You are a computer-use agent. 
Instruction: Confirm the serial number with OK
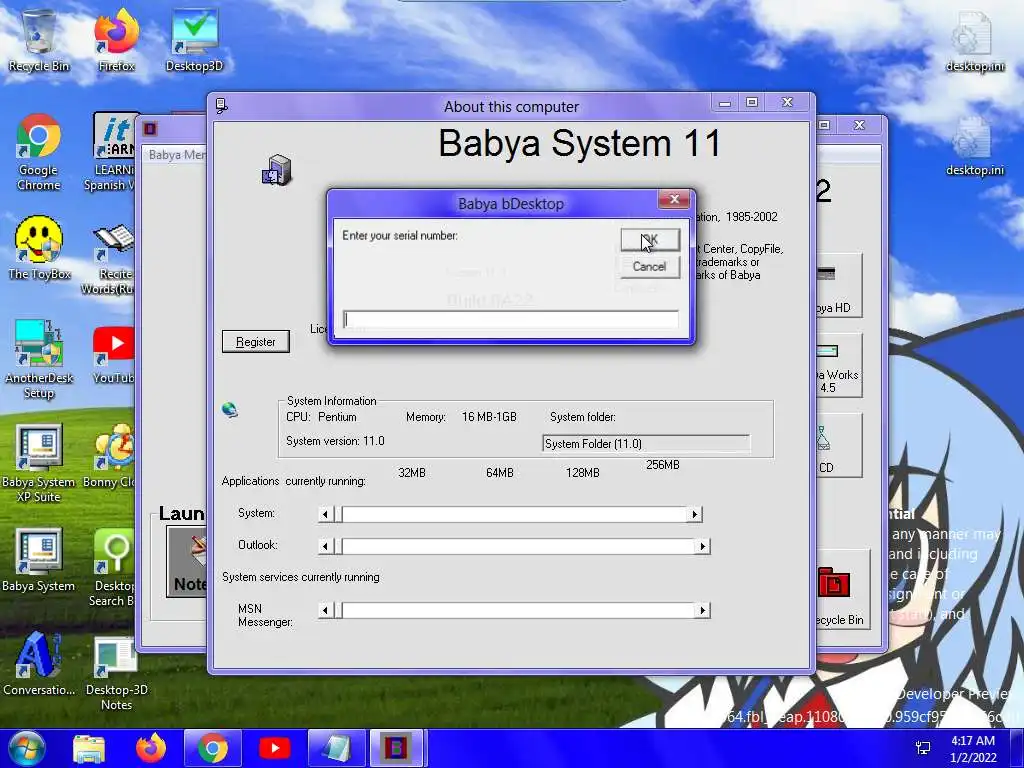pyautogui.click(x=650, y=240)
